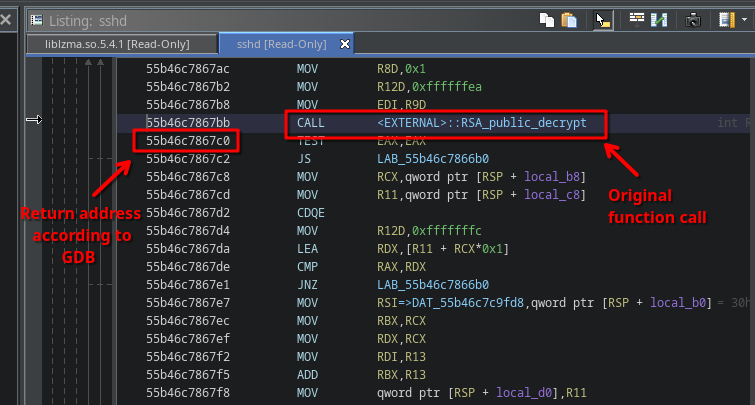Select address 55b46c7867f8
Image resolution: width=755 pixels, height=405 pixels.
(188, 393)
